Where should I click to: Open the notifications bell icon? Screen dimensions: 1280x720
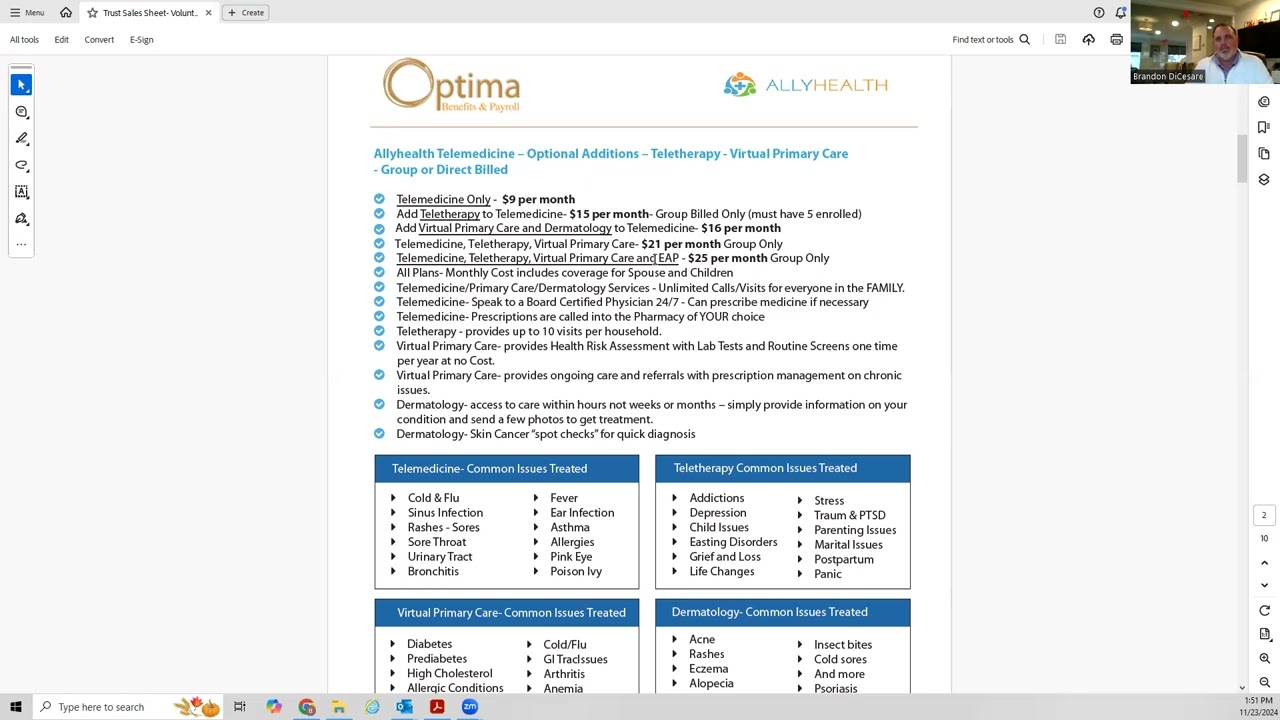coord(1121,12)
